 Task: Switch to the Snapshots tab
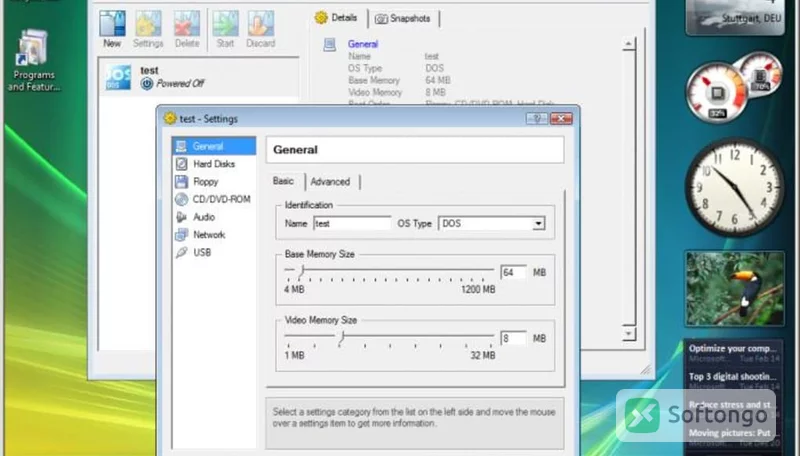(x=403, y=19)
